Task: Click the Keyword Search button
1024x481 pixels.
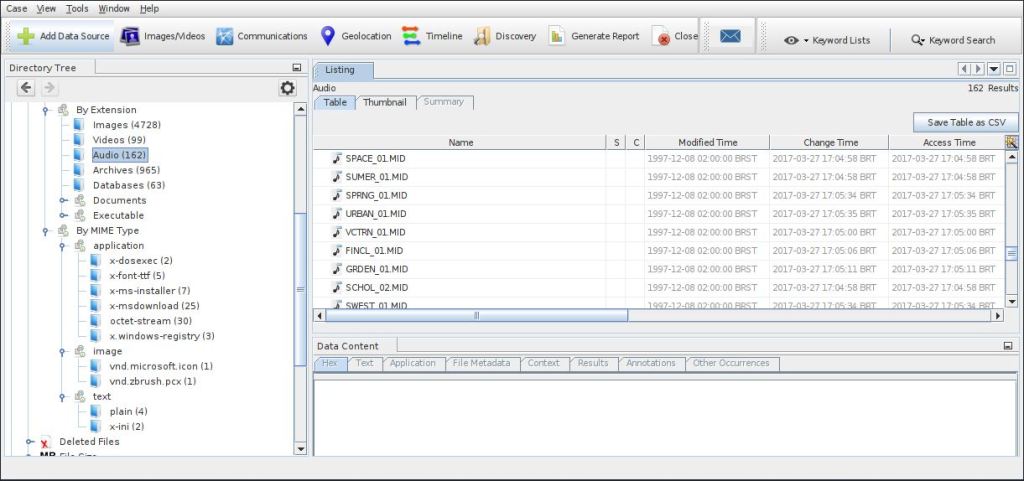Action: click(953, 40)
